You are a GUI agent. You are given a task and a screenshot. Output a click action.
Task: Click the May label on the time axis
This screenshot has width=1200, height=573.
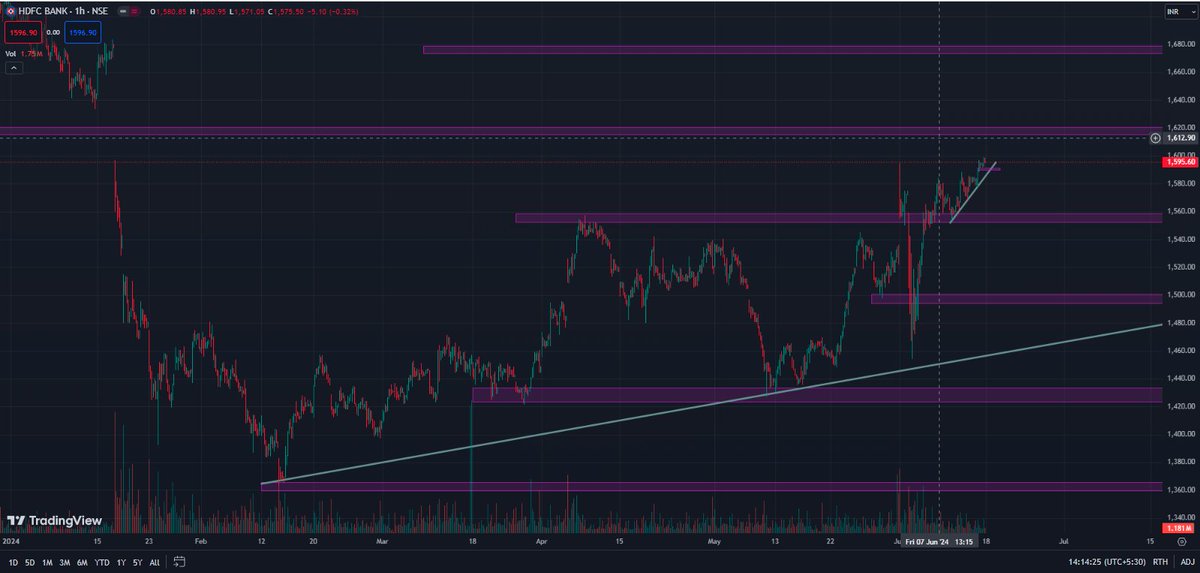713,540
